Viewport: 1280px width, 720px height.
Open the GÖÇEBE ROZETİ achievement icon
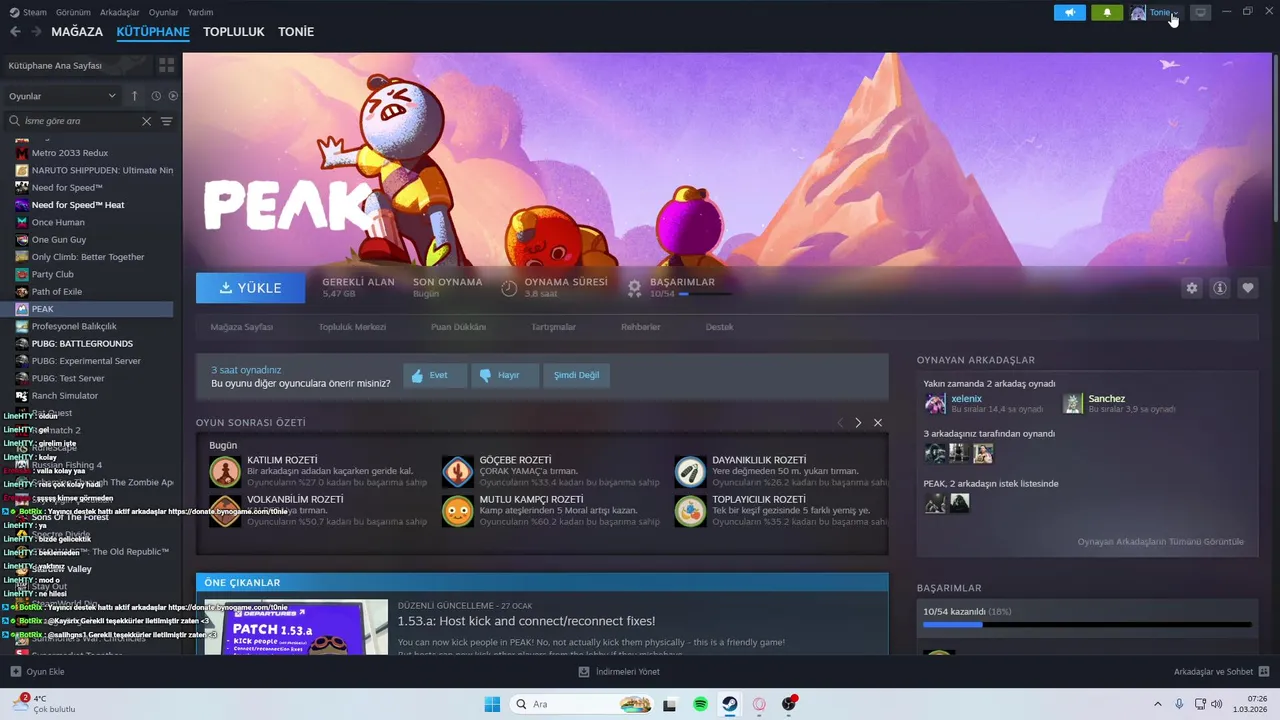point(457,471)
